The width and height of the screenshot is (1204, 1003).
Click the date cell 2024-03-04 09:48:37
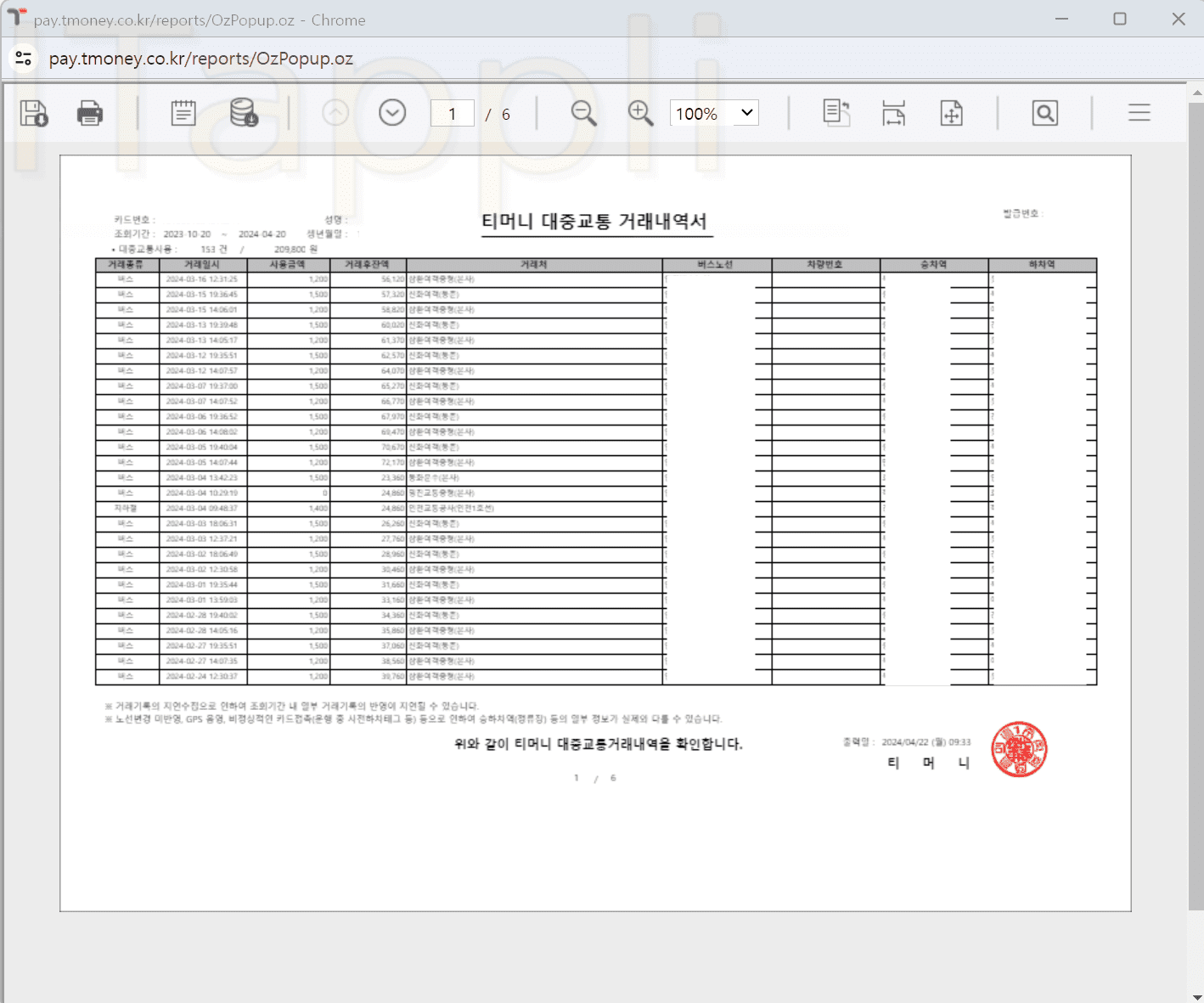pyautogui.click(x=202, y=509)
